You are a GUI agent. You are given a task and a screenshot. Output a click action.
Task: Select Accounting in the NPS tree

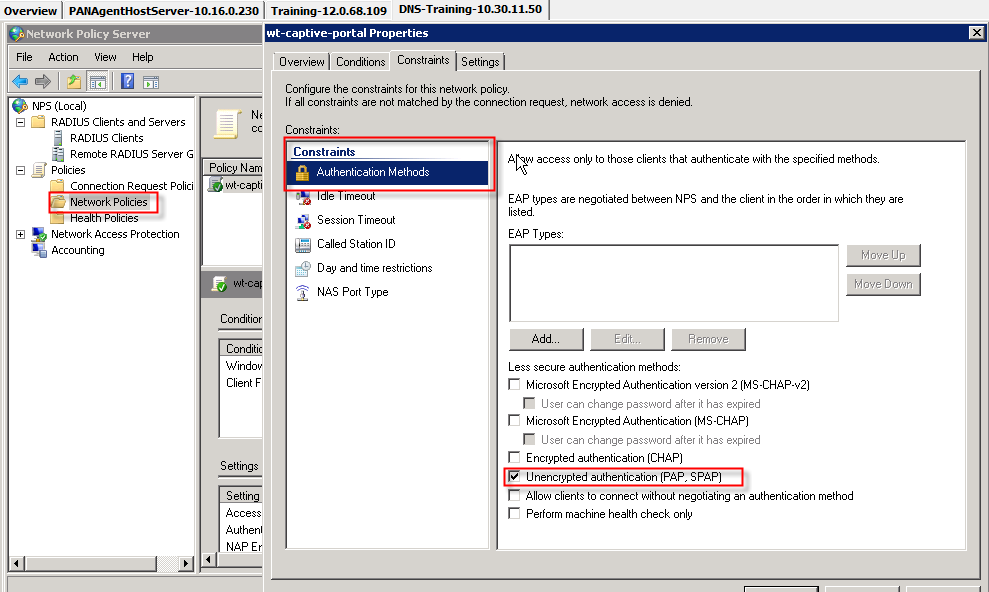tap(78, 250)
